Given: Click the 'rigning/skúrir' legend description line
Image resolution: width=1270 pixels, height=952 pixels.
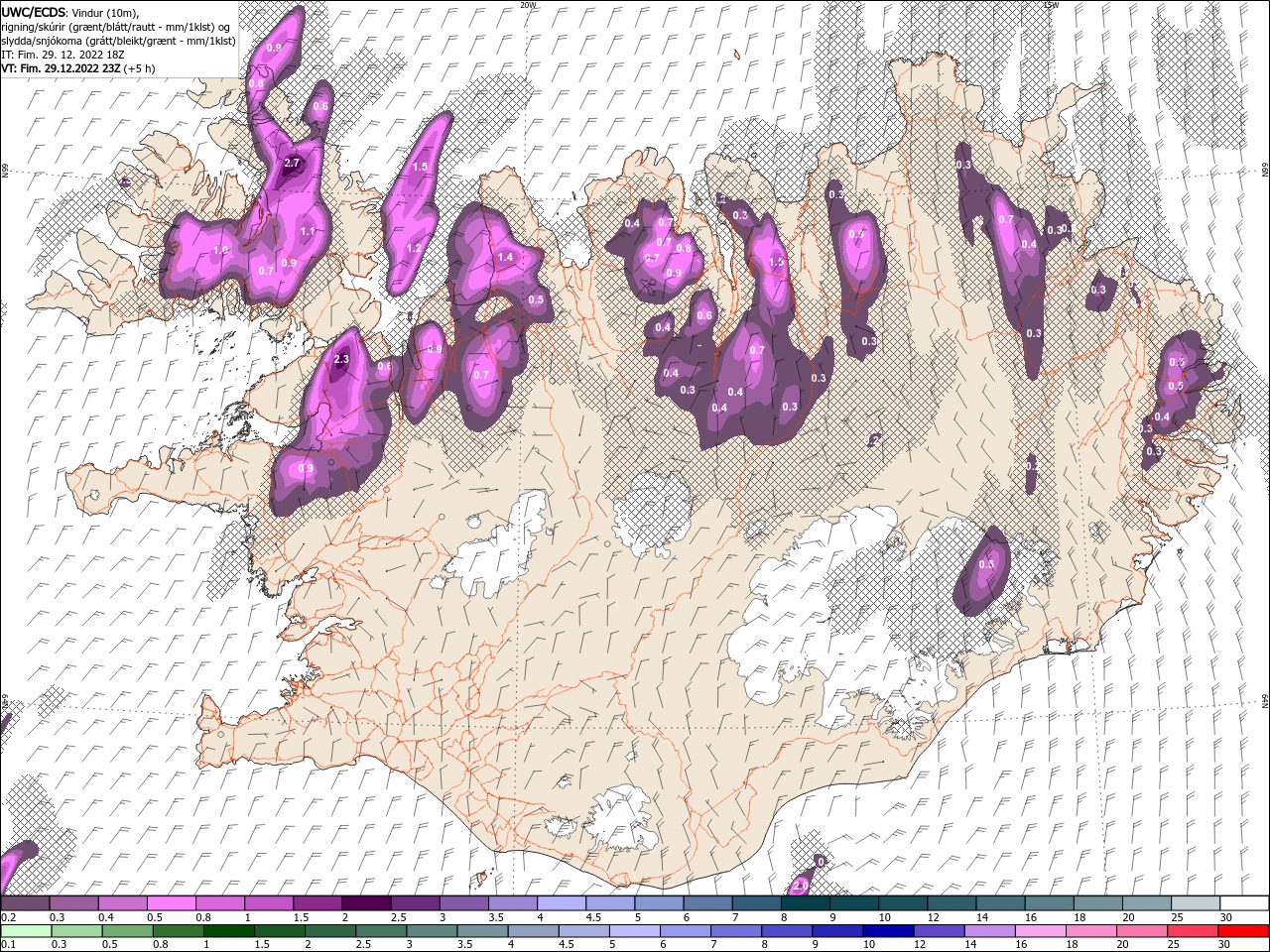Looking at the screenshot, I should click(x=117, y=26).
